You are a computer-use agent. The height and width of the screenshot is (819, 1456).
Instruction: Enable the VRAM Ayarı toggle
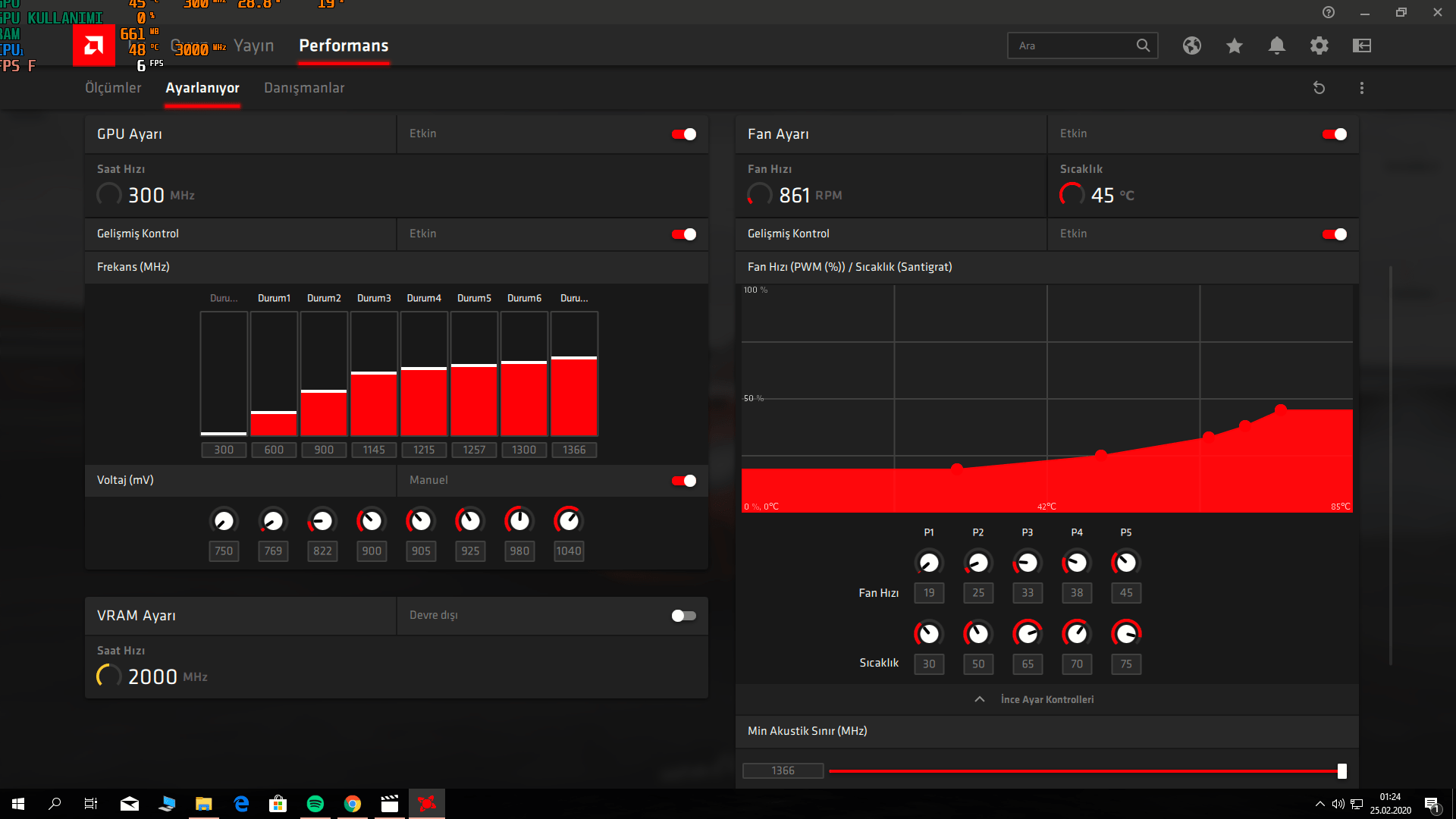click(x=684, y=616)
